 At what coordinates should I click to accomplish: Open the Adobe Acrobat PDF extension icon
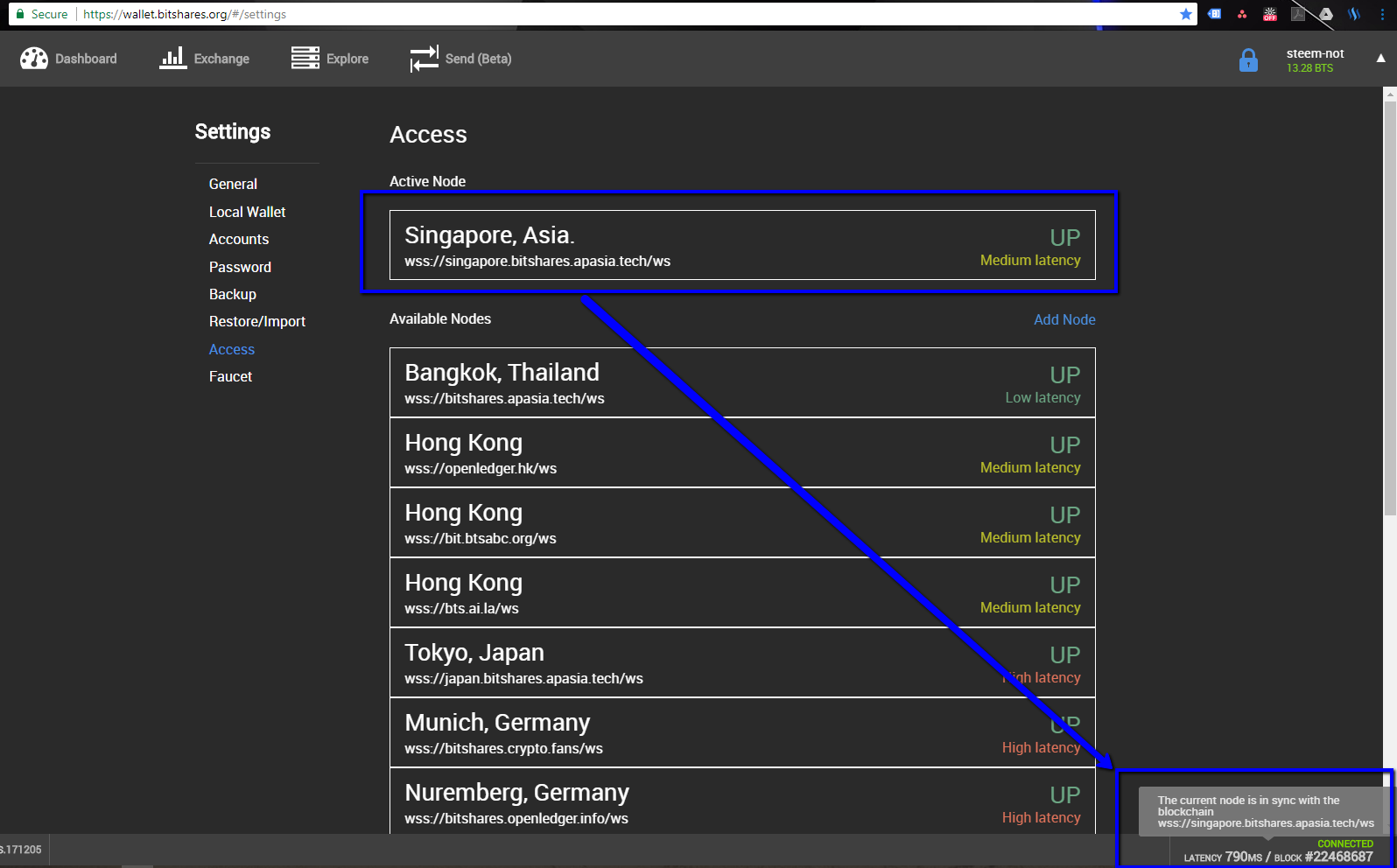point(1298,14)
